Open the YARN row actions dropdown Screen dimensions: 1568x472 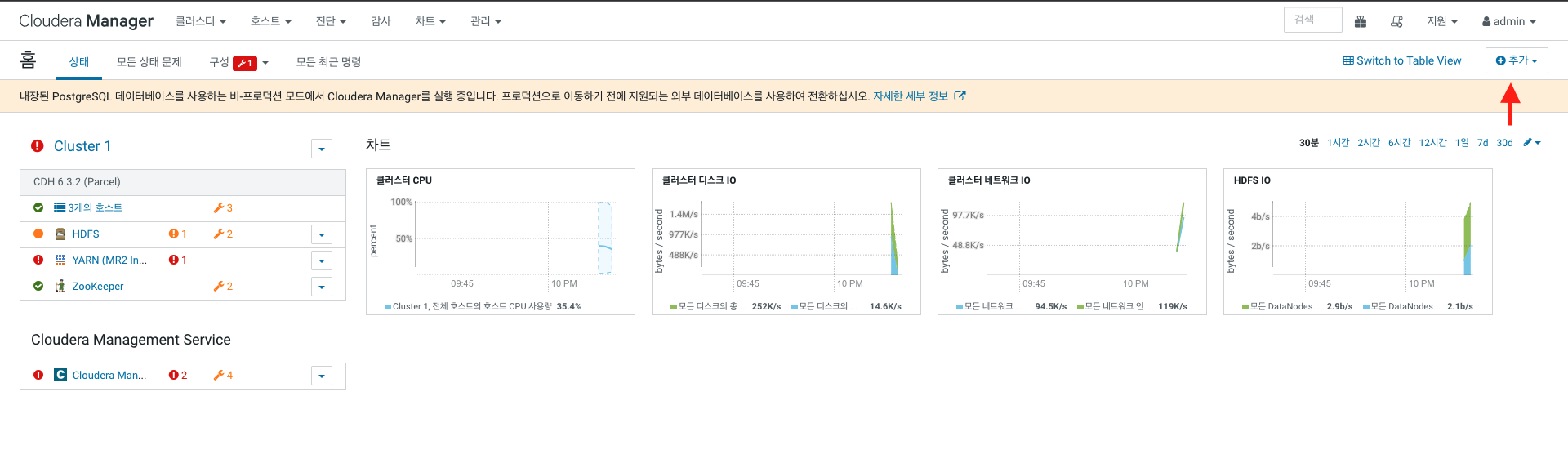click(x=322, y=261)
